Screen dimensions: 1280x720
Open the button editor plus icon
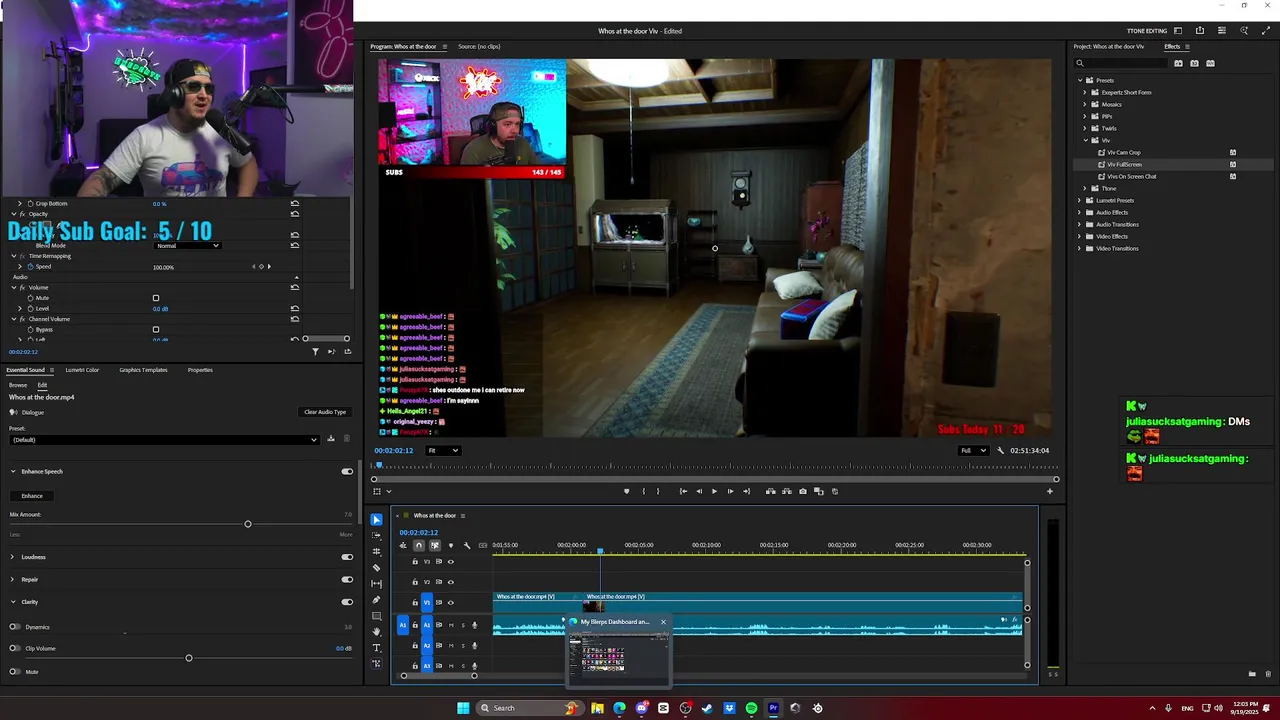tap(1050, 491)
